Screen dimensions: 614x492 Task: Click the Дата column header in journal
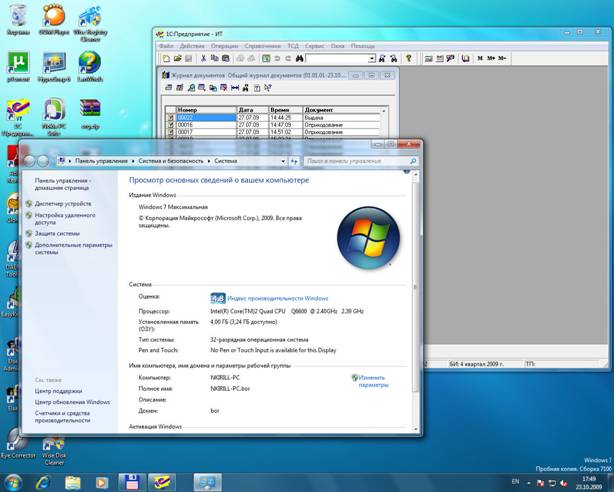253,110
